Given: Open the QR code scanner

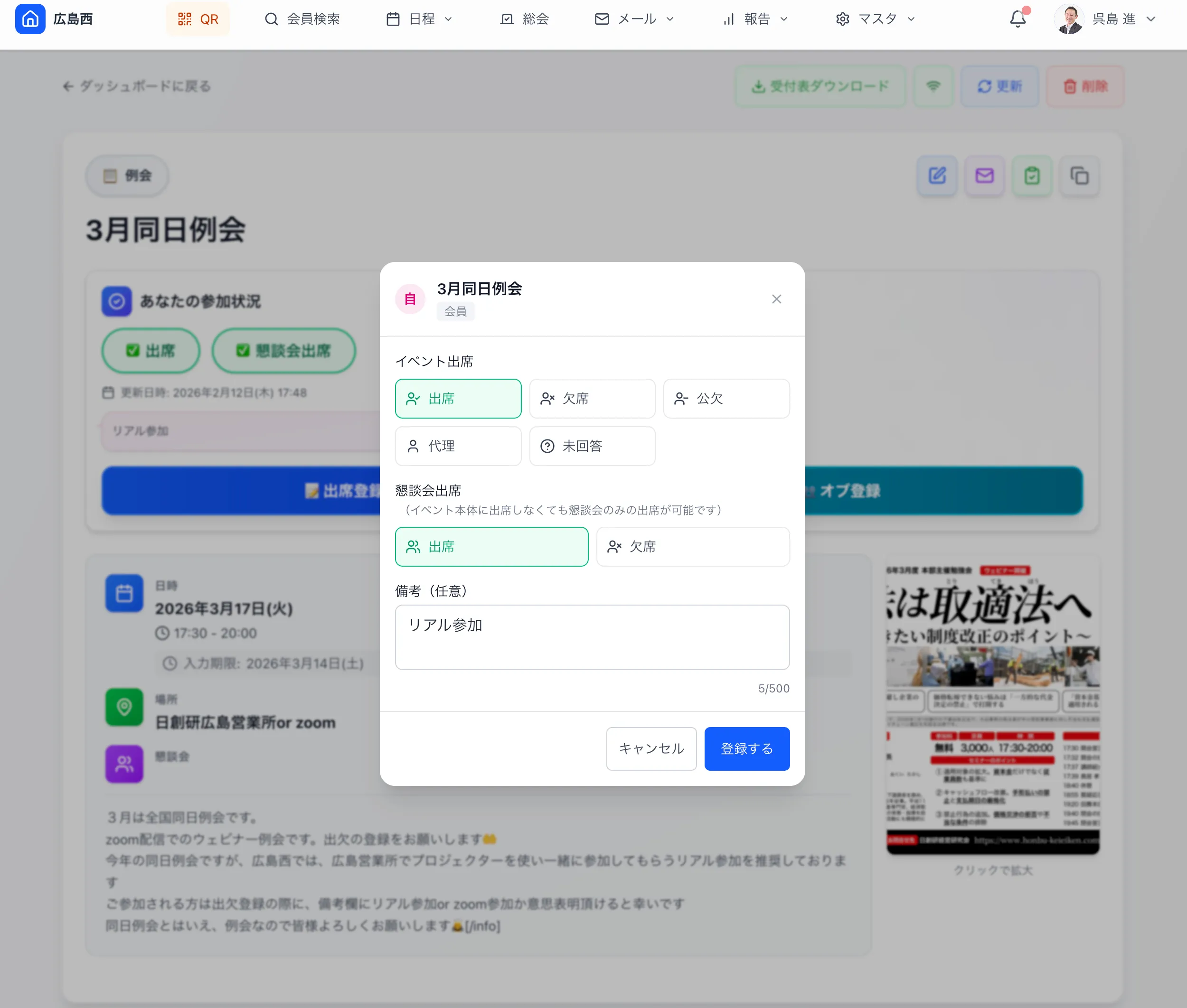Looking at the screenshot, I should (x=198, y=19).
